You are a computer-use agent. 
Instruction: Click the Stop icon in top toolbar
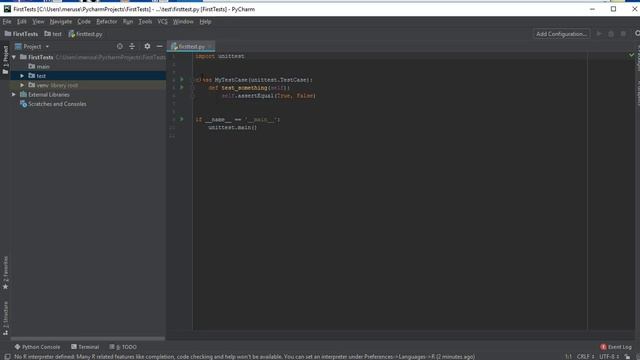[x=623, y=34]
